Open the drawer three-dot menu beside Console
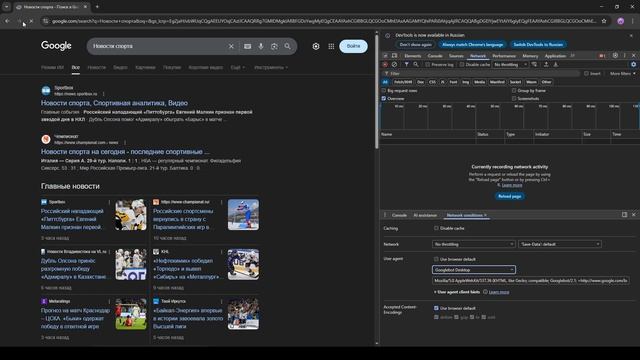The height and width of the screenshot is (360, 640). (384, 215)
